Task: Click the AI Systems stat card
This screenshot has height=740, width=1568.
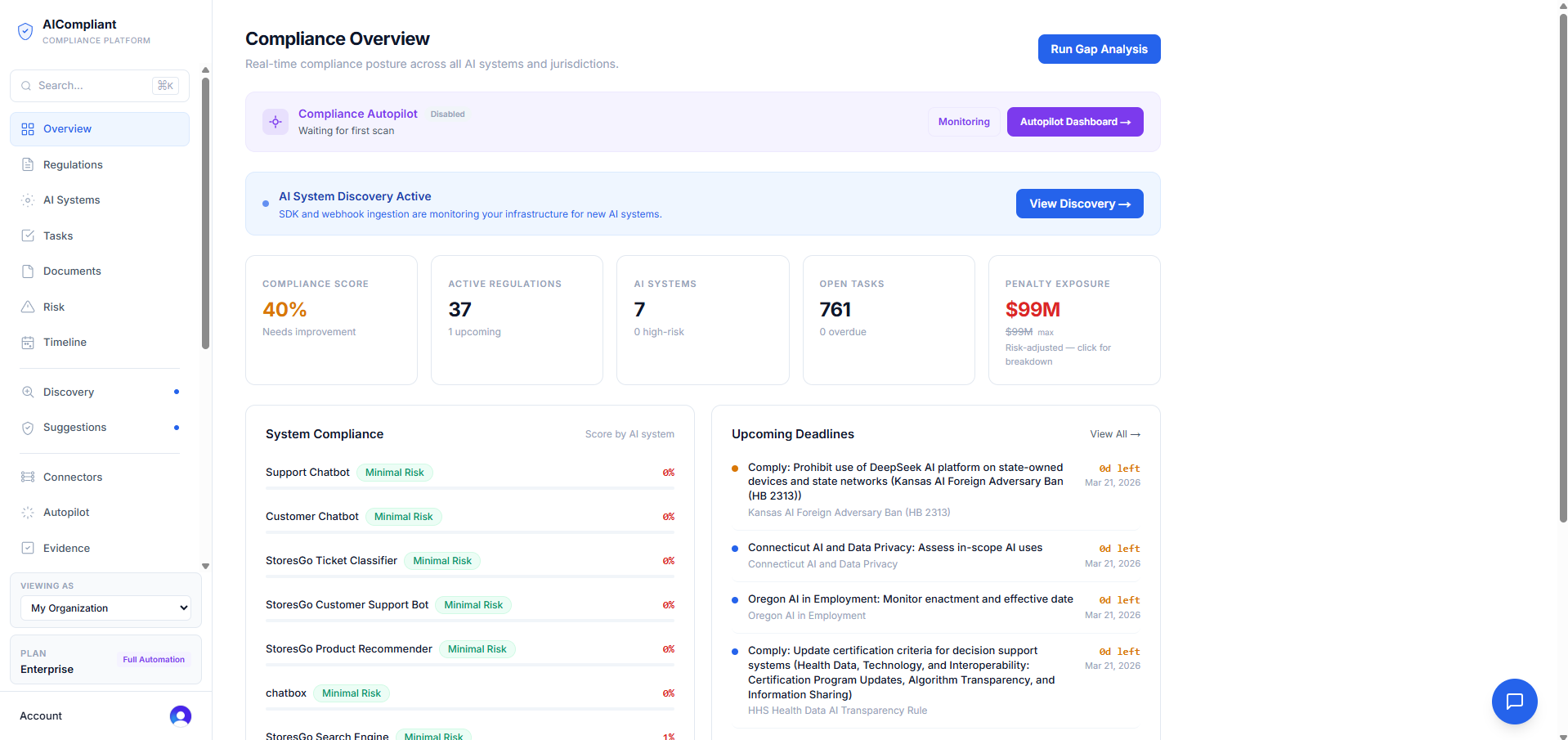Action: (x=703, y=320)
